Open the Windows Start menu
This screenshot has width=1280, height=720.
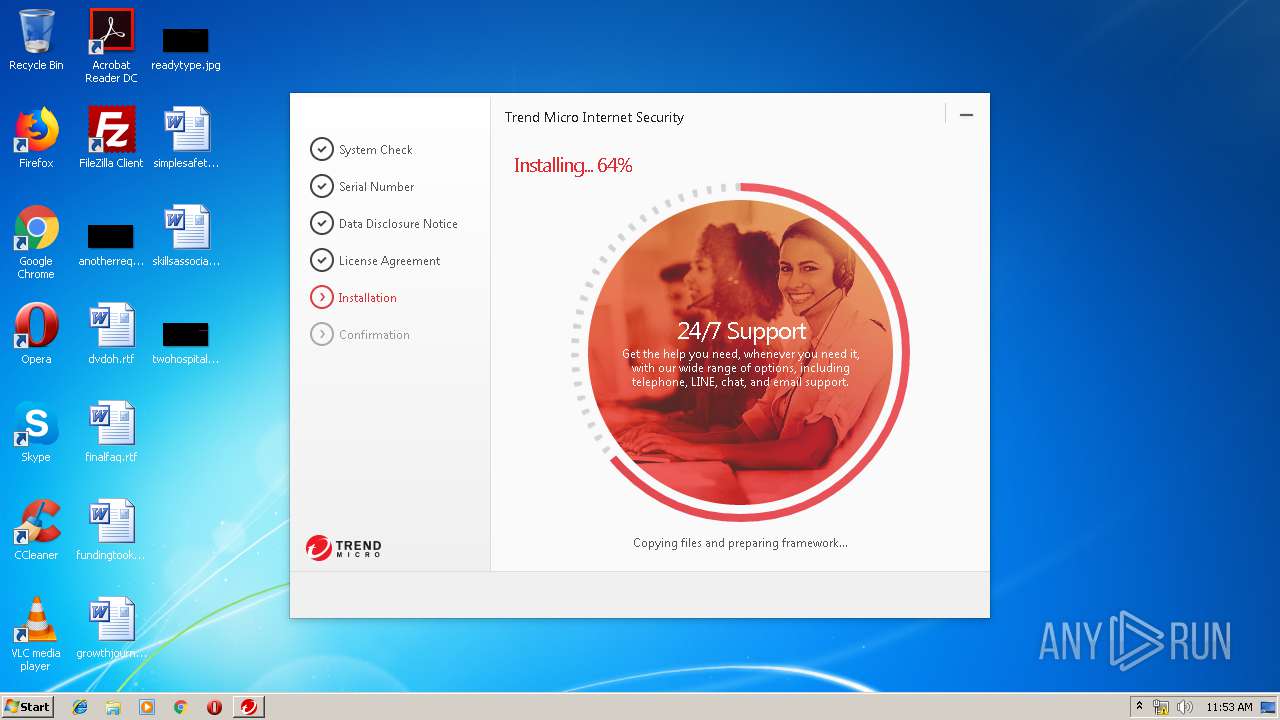point(27,706)
